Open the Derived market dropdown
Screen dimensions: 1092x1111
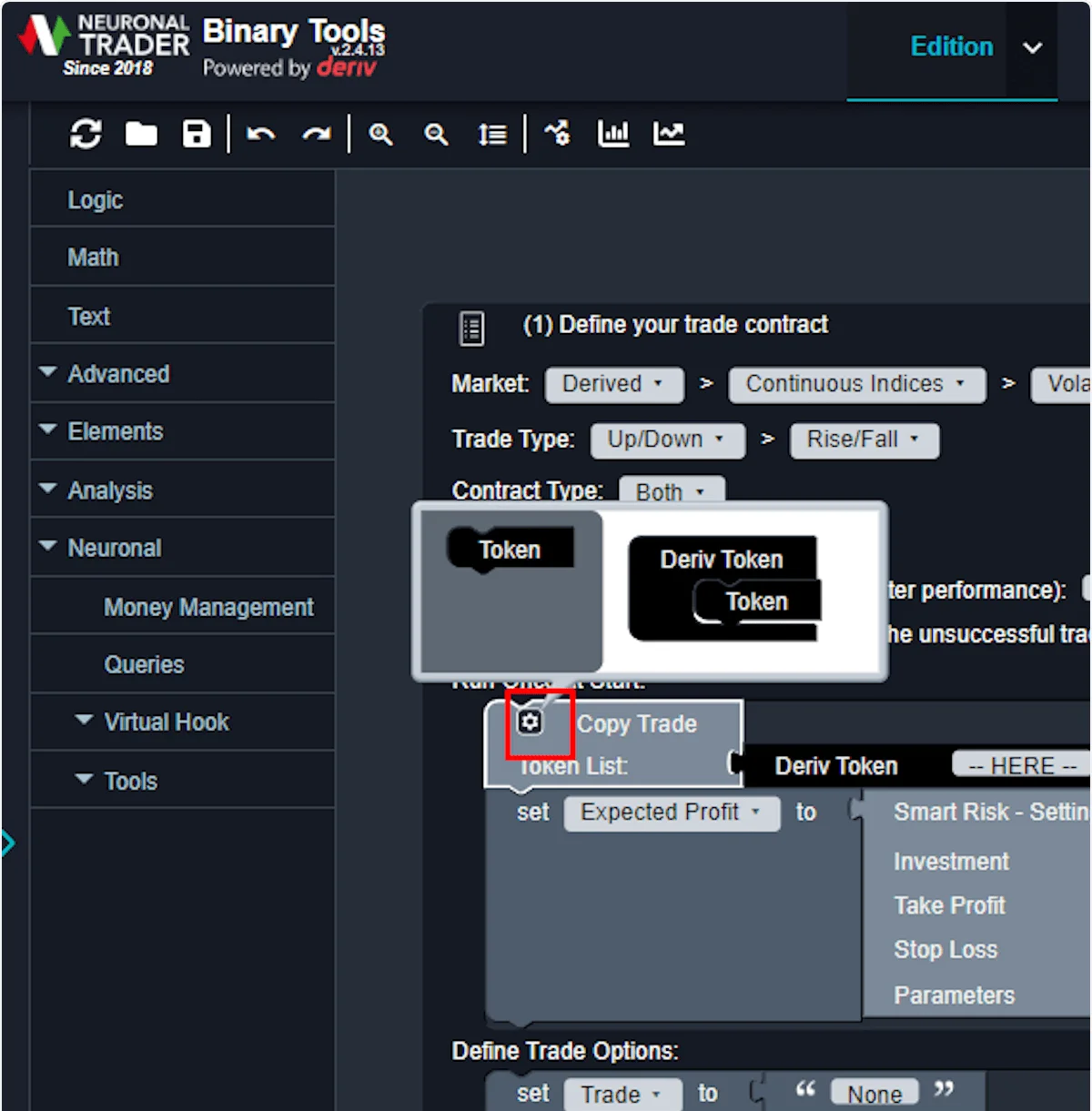613,384
